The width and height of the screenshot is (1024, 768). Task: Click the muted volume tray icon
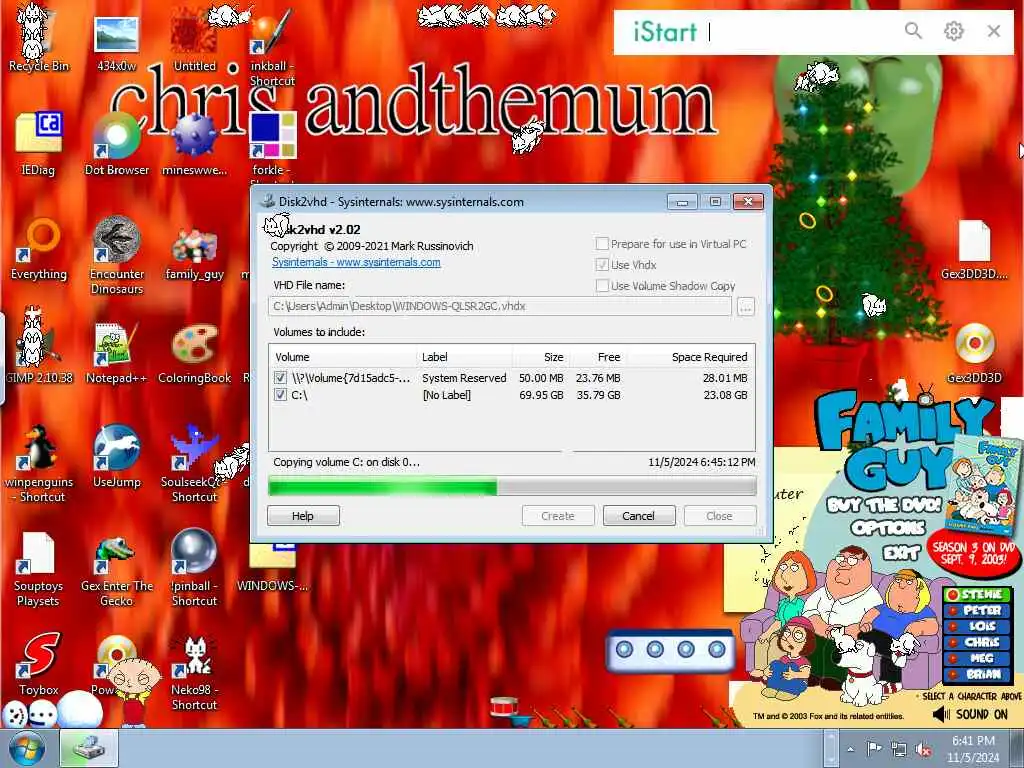[923, 750]
